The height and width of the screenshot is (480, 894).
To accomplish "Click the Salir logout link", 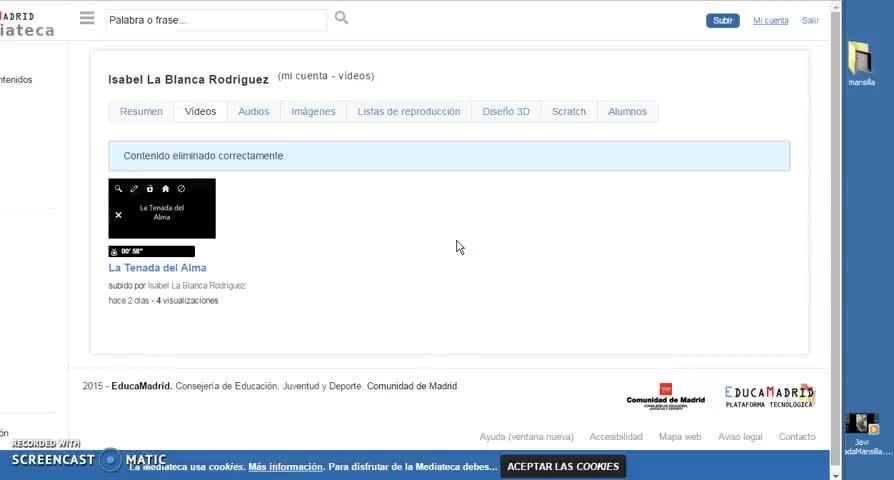I will click(x=810, y=21).
